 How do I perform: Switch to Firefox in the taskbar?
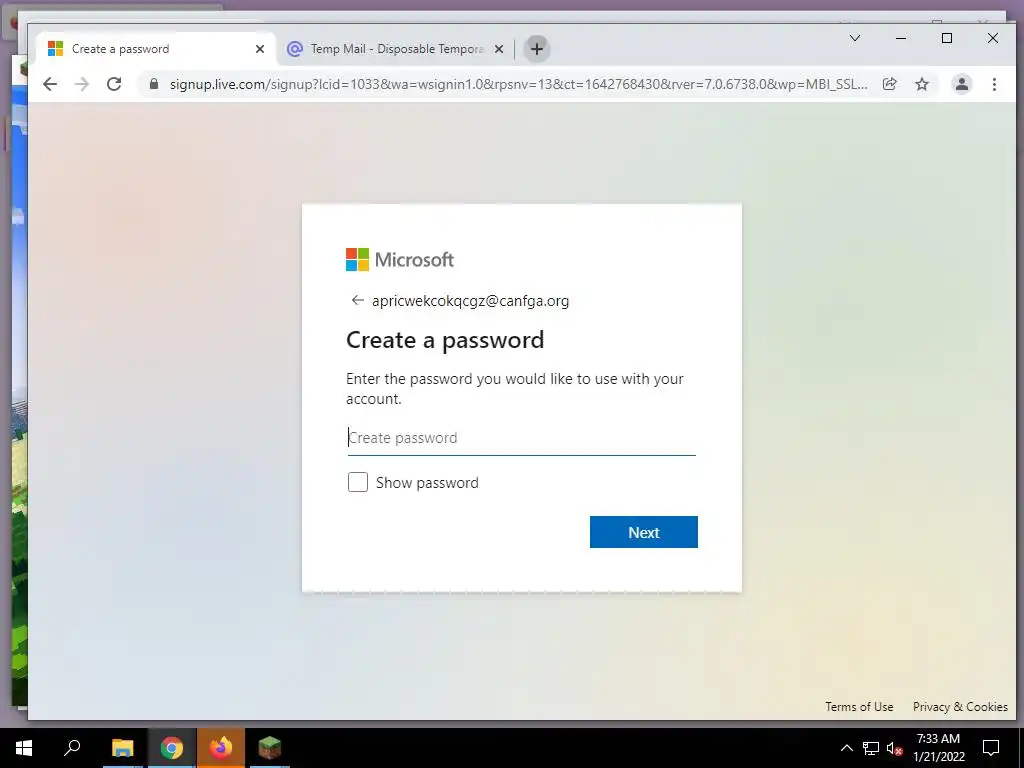point(221,748)
